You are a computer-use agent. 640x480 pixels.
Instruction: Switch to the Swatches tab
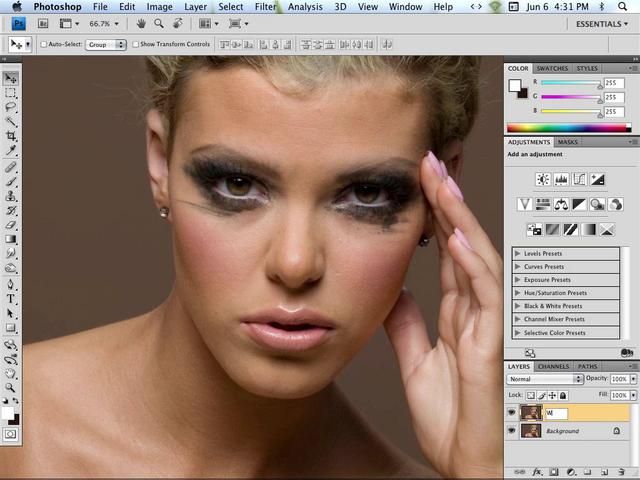tap(552, 69)
